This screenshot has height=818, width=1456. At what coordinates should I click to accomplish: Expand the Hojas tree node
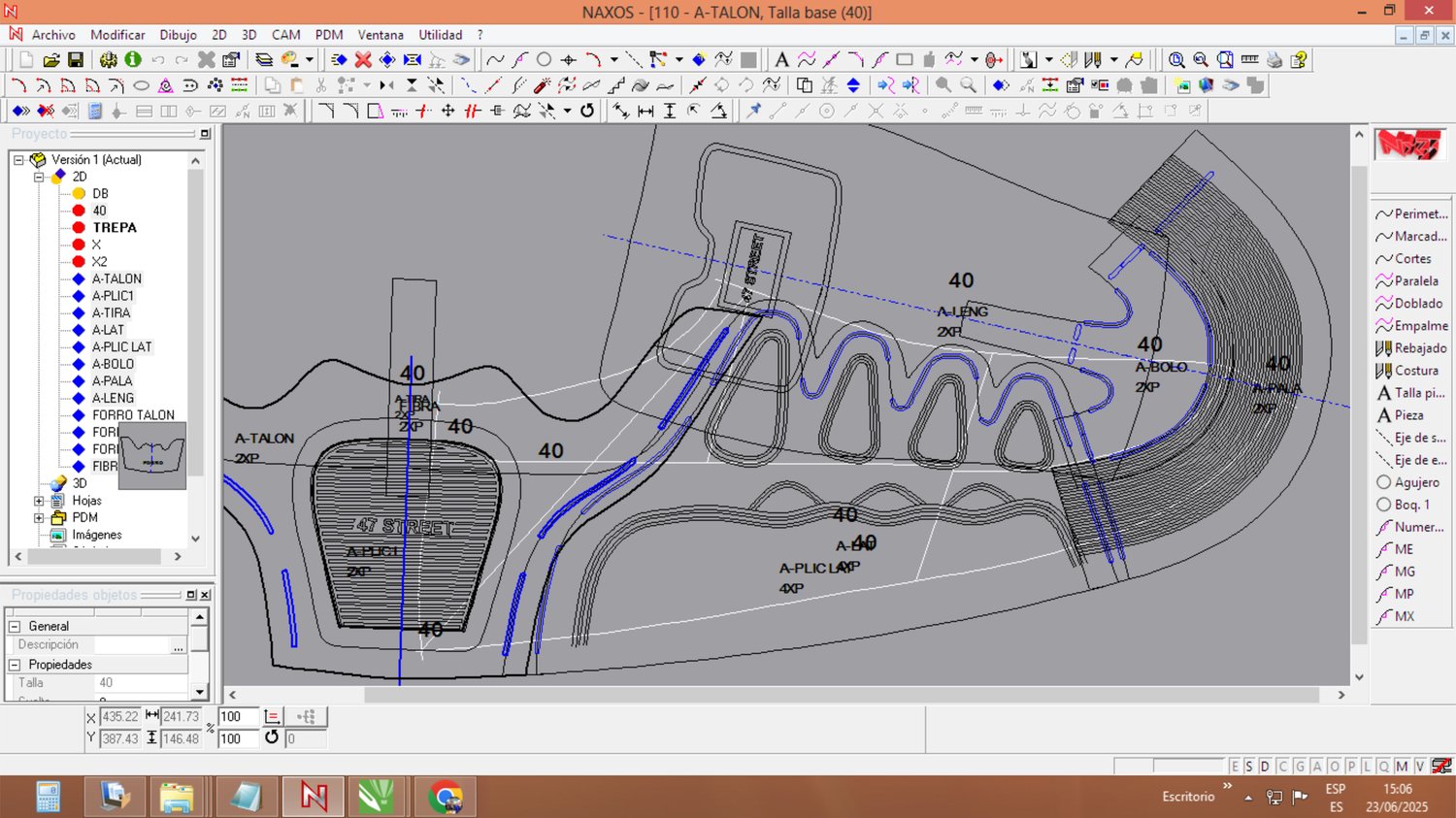click(40, 501)
